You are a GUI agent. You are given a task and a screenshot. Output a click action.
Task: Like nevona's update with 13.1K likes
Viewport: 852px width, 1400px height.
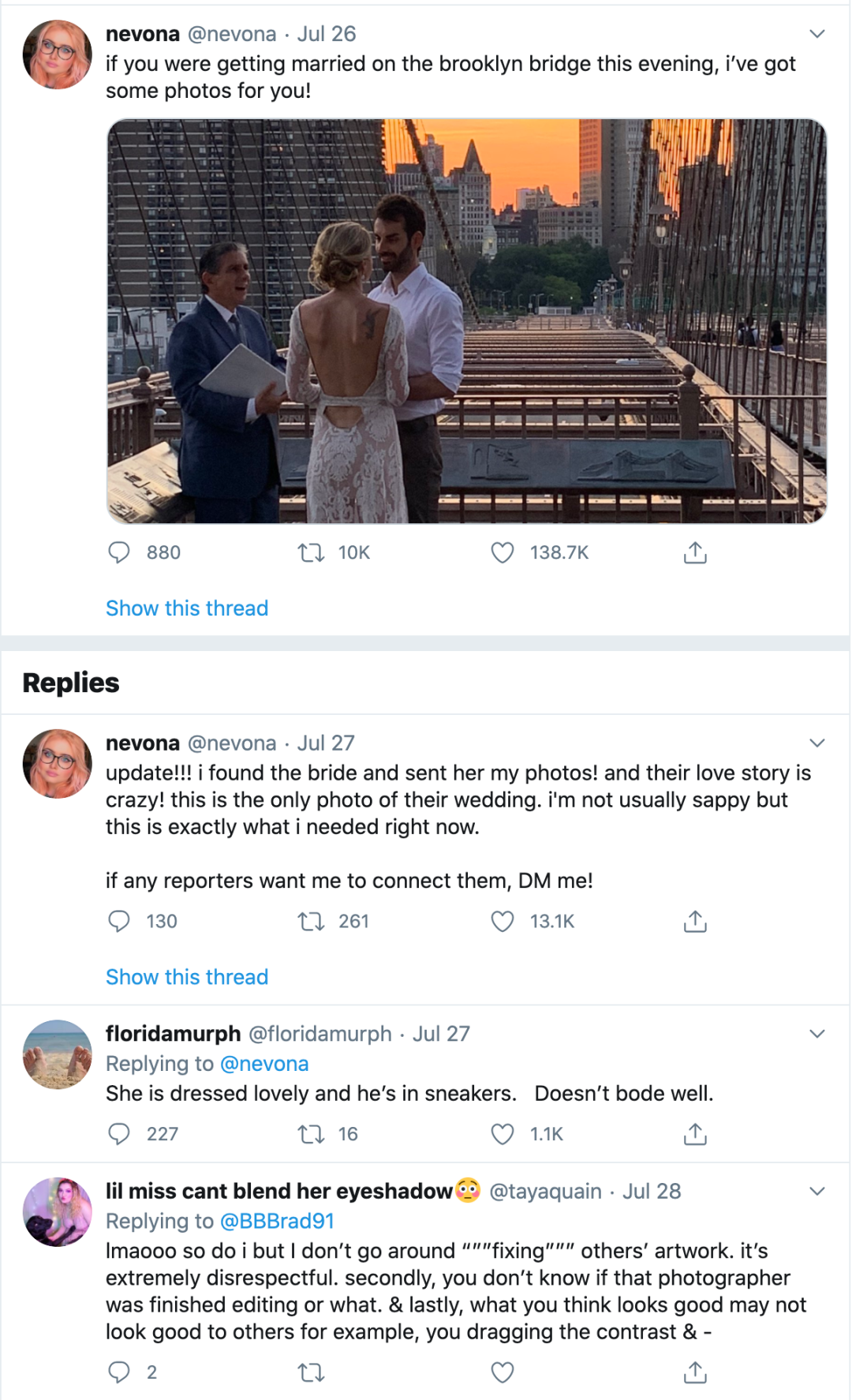coord(503,921)
